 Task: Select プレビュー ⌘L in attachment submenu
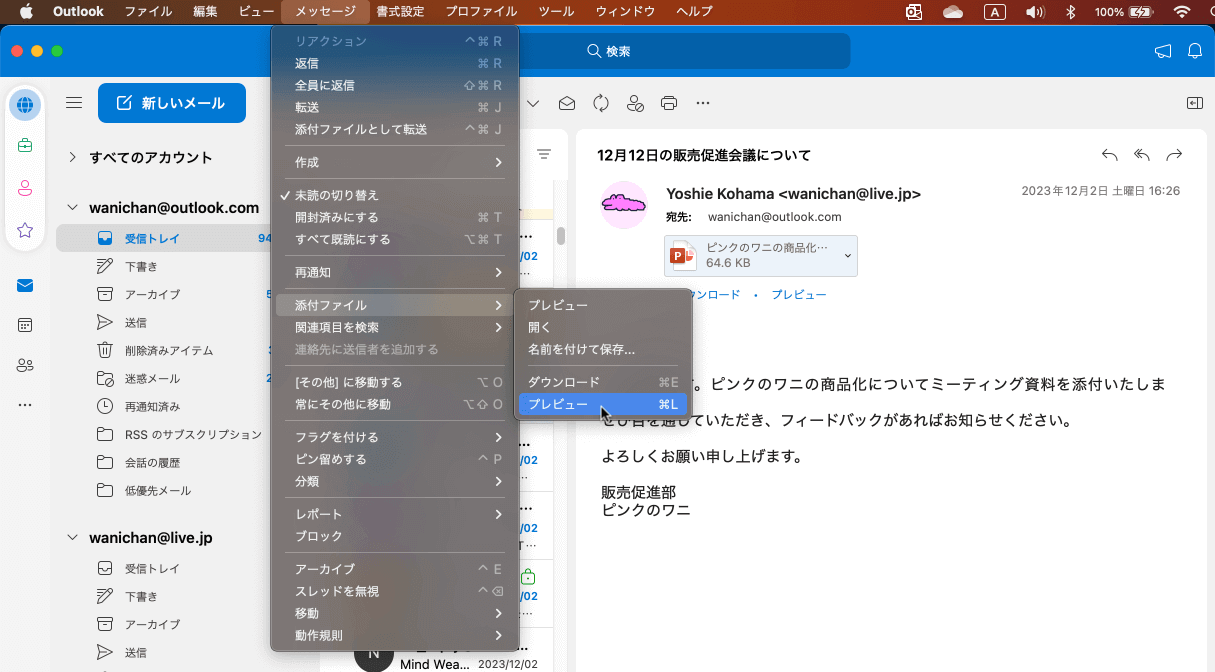click(603, 404)
